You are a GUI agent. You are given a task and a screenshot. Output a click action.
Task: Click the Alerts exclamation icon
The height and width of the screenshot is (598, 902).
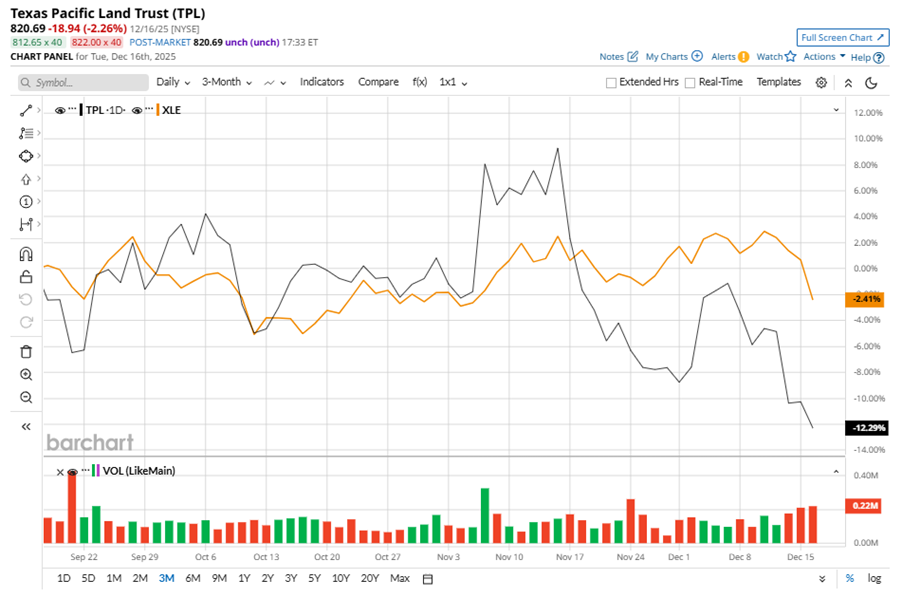(744, 57)
